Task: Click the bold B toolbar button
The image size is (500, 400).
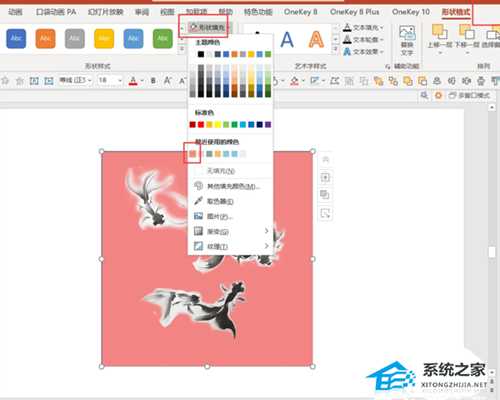Action: click(x=153, y=80)
